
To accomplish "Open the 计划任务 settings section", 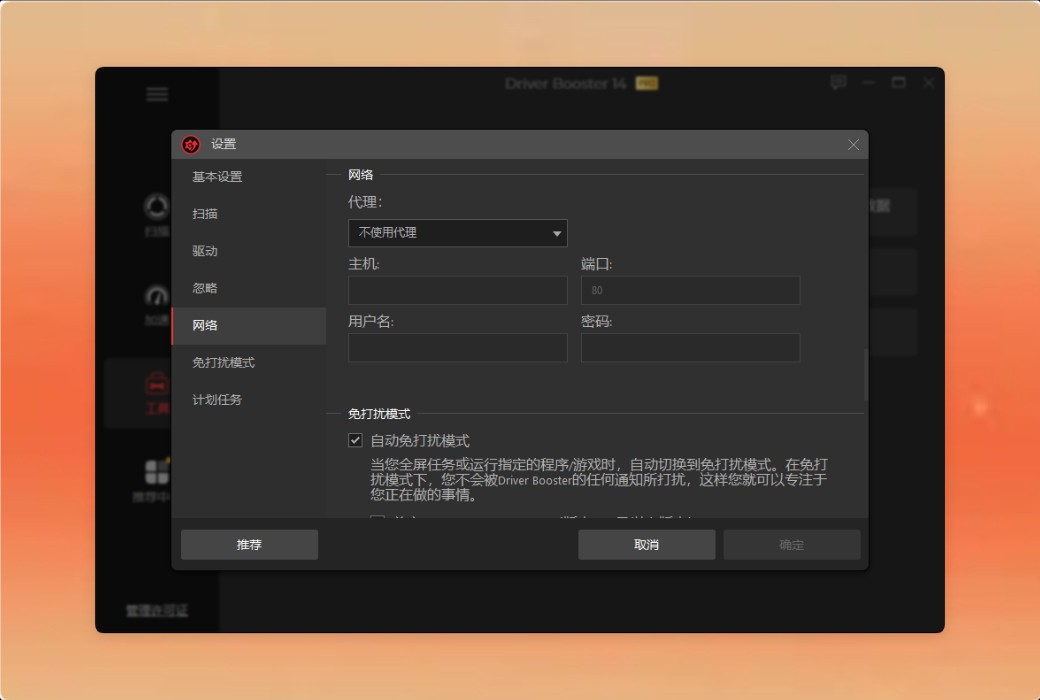I will click(x=249, y=400).
